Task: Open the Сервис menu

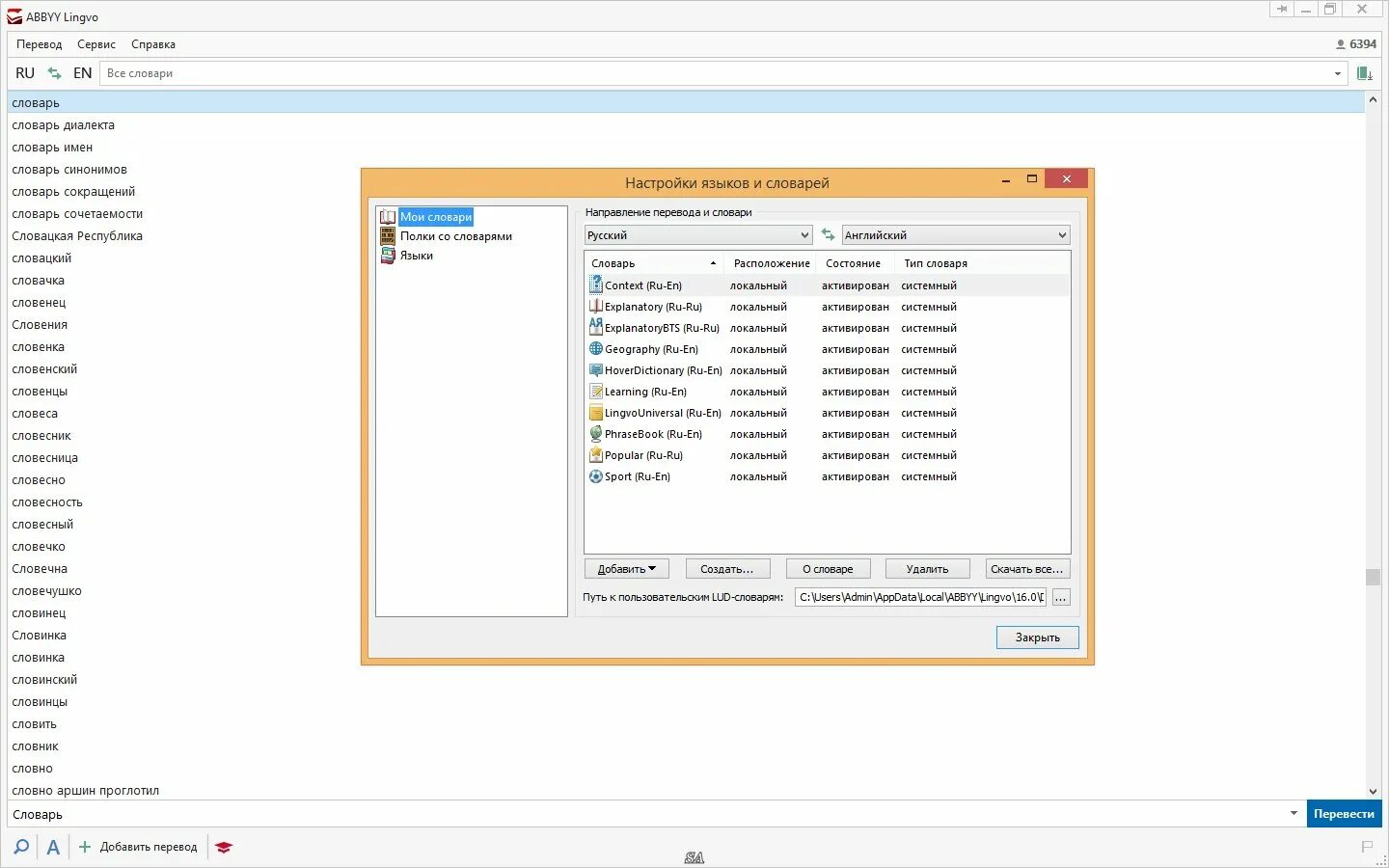Action: (x=96, y=44)
